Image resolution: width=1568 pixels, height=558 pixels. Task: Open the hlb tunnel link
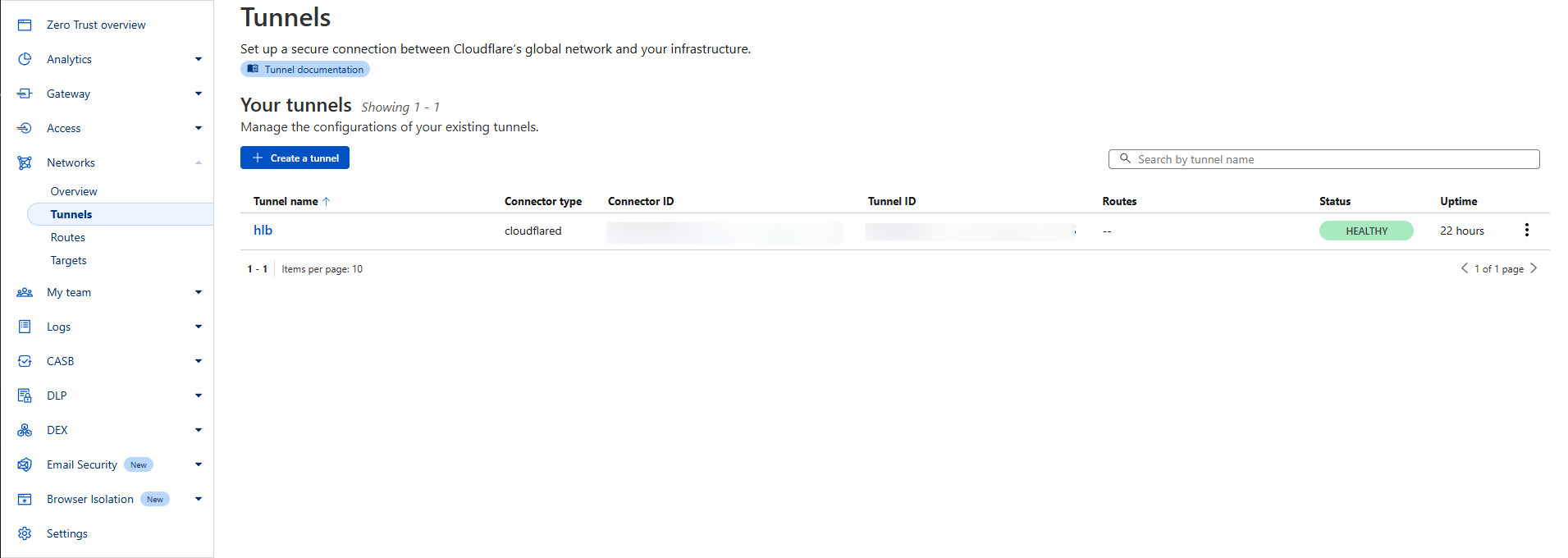tap(263, 231)
